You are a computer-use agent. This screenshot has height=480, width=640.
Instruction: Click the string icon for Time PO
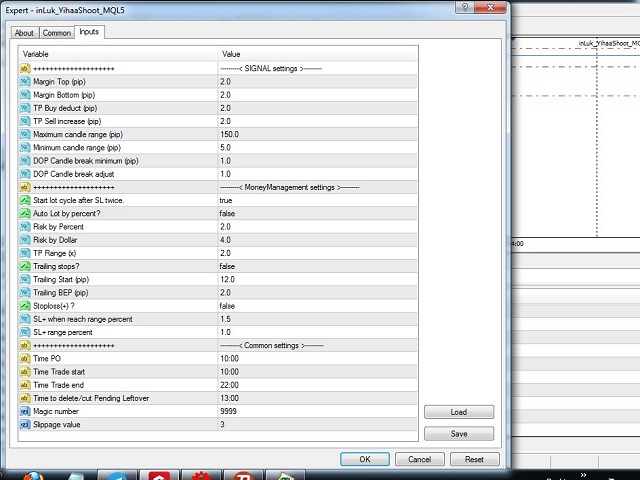pyautogui.click(x=25, y=358)
